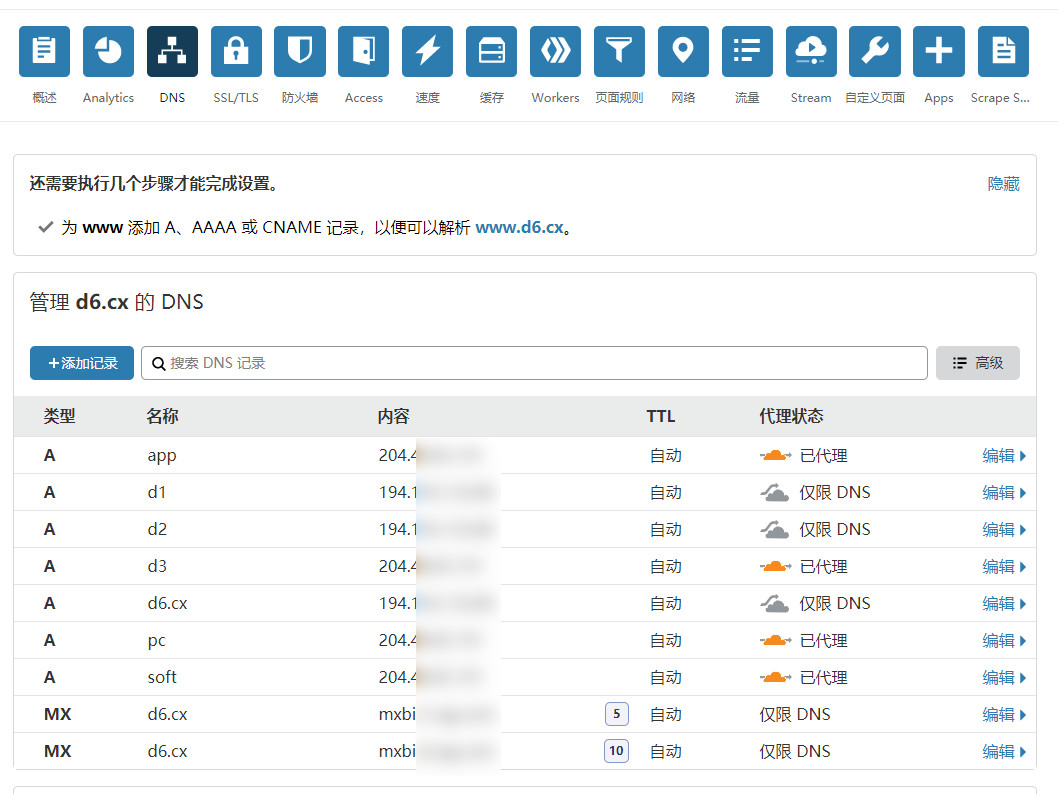
Task: Open the Workers icon
Action: 555,52
